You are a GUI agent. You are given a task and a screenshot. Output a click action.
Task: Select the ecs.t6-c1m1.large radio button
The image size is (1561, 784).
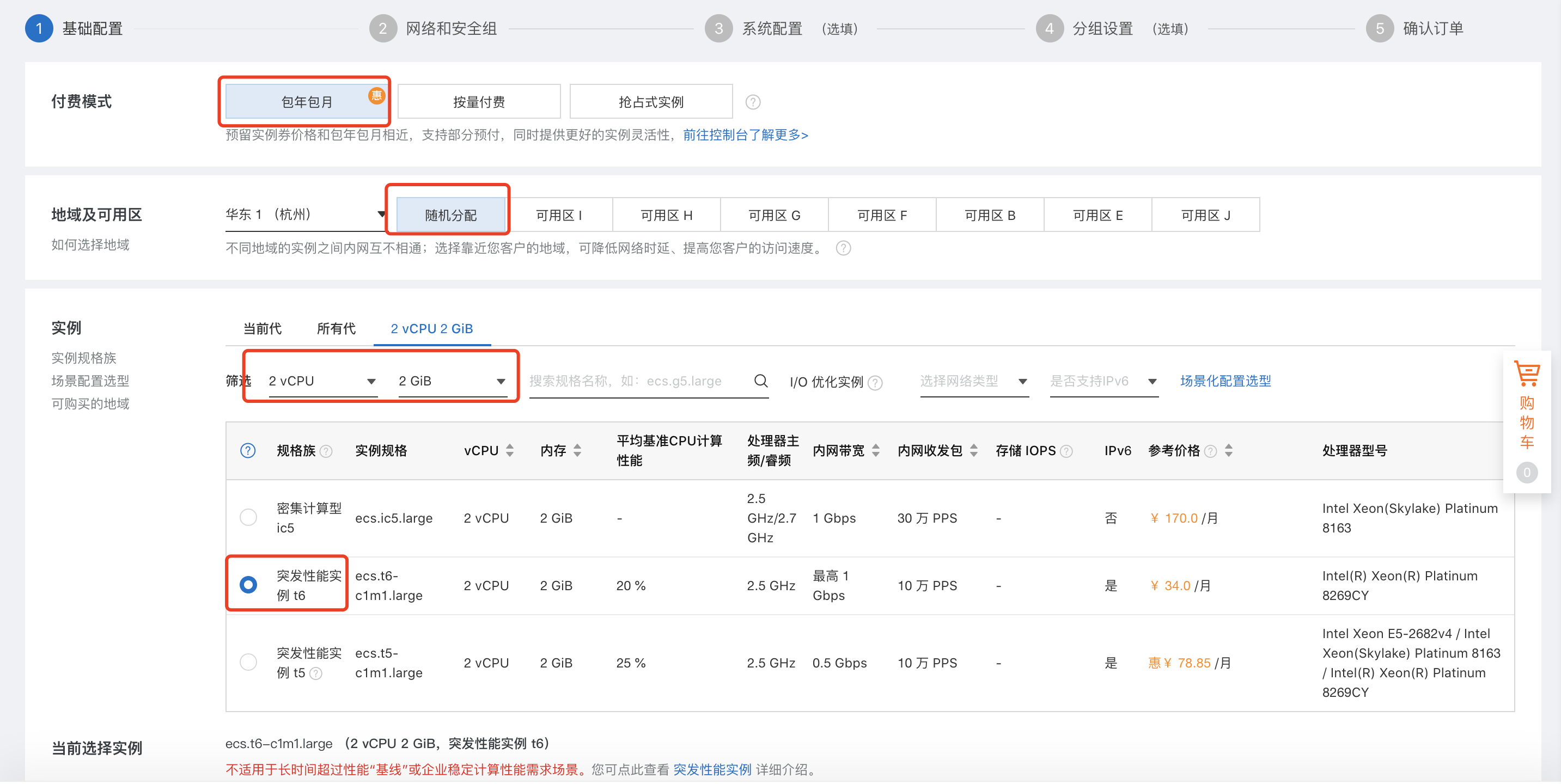pyautogui.click(x=248, y=585)
